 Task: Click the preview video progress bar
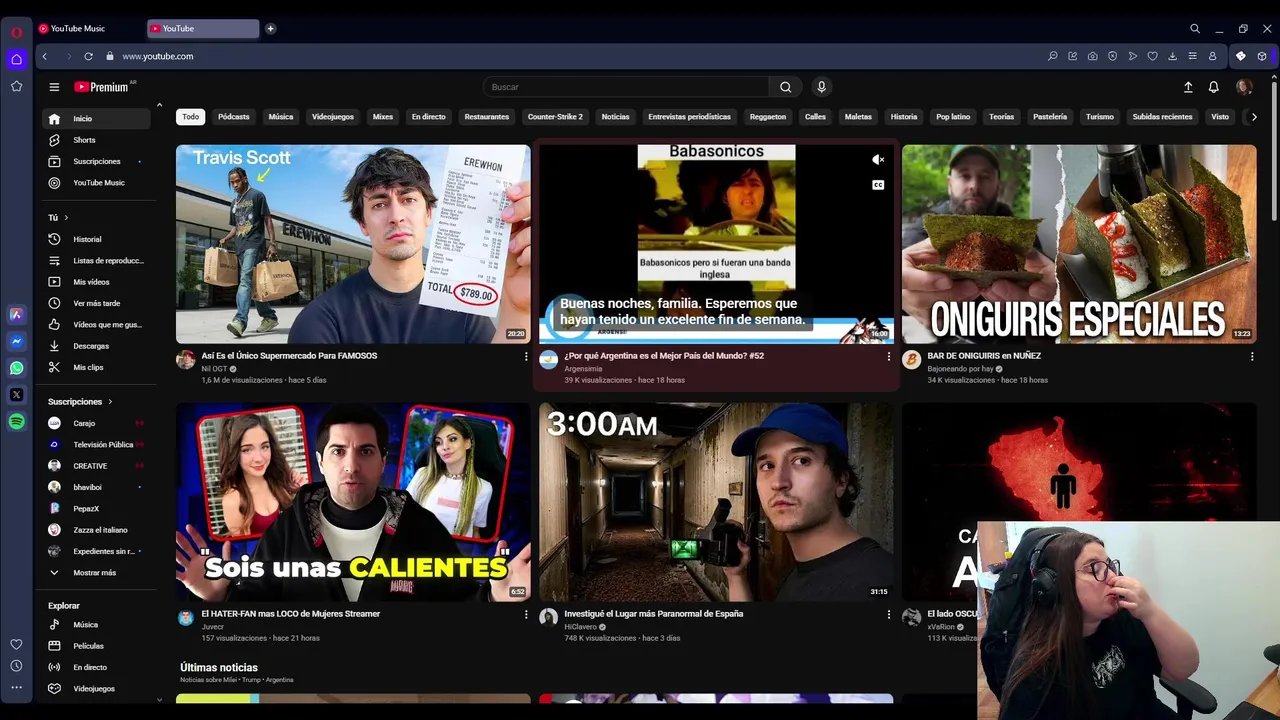click(716, 342)
